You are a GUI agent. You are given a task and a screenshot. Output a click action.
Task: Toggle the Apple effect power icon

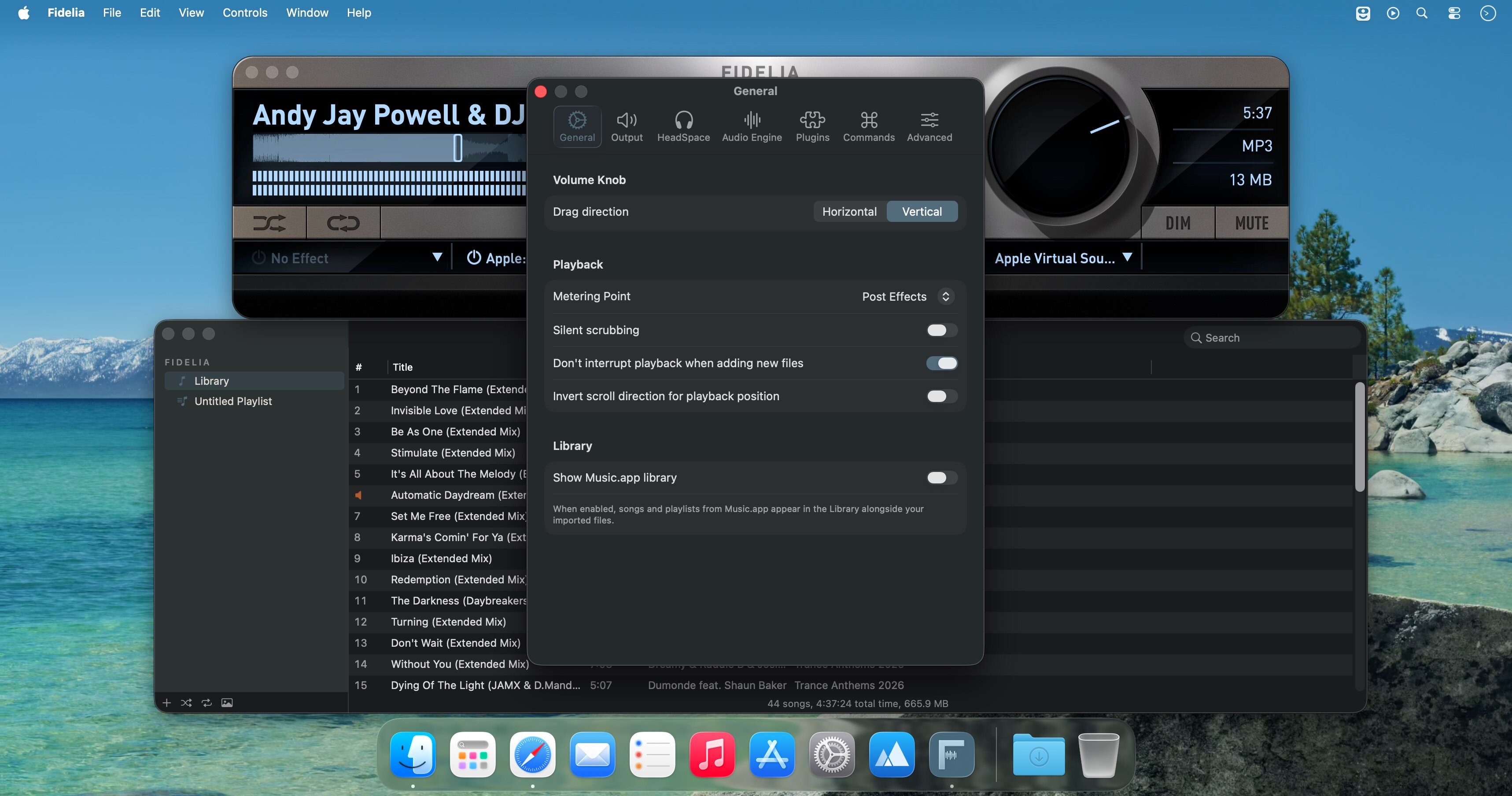(474, 258)
